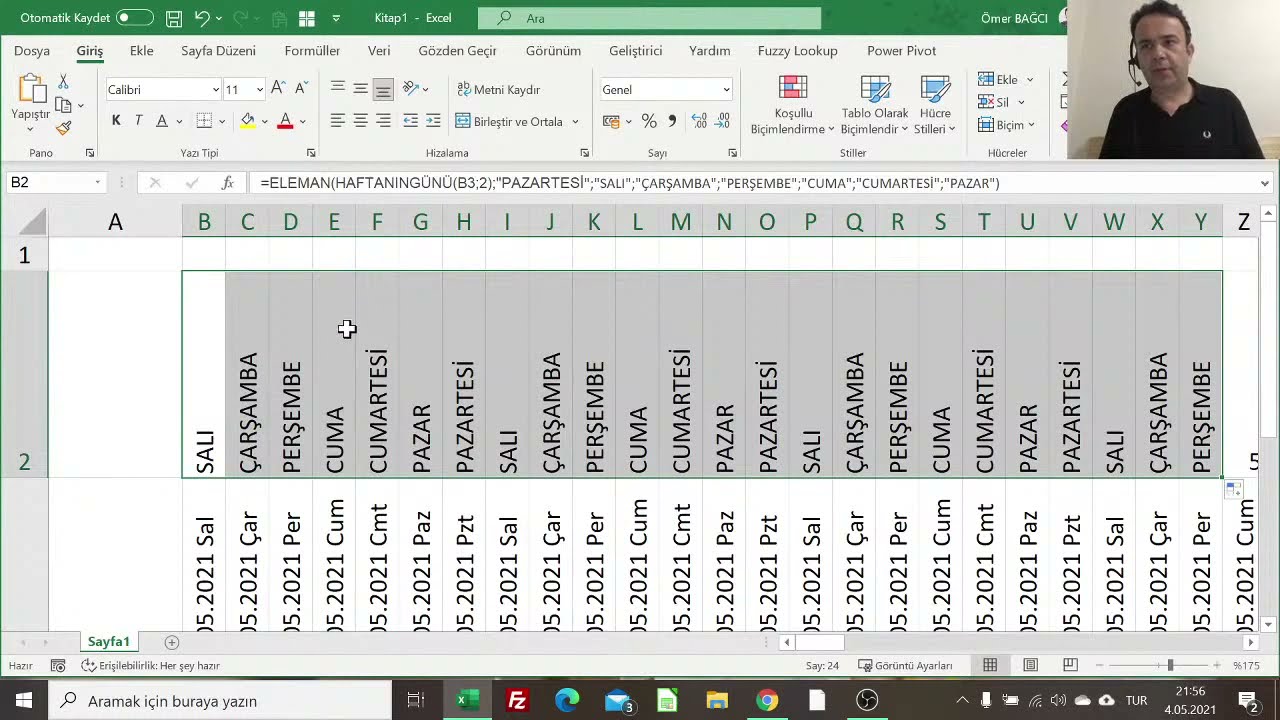Click the Format Painter brush icon
This screenshot has width=1280, height=720.
click(63, 128)
